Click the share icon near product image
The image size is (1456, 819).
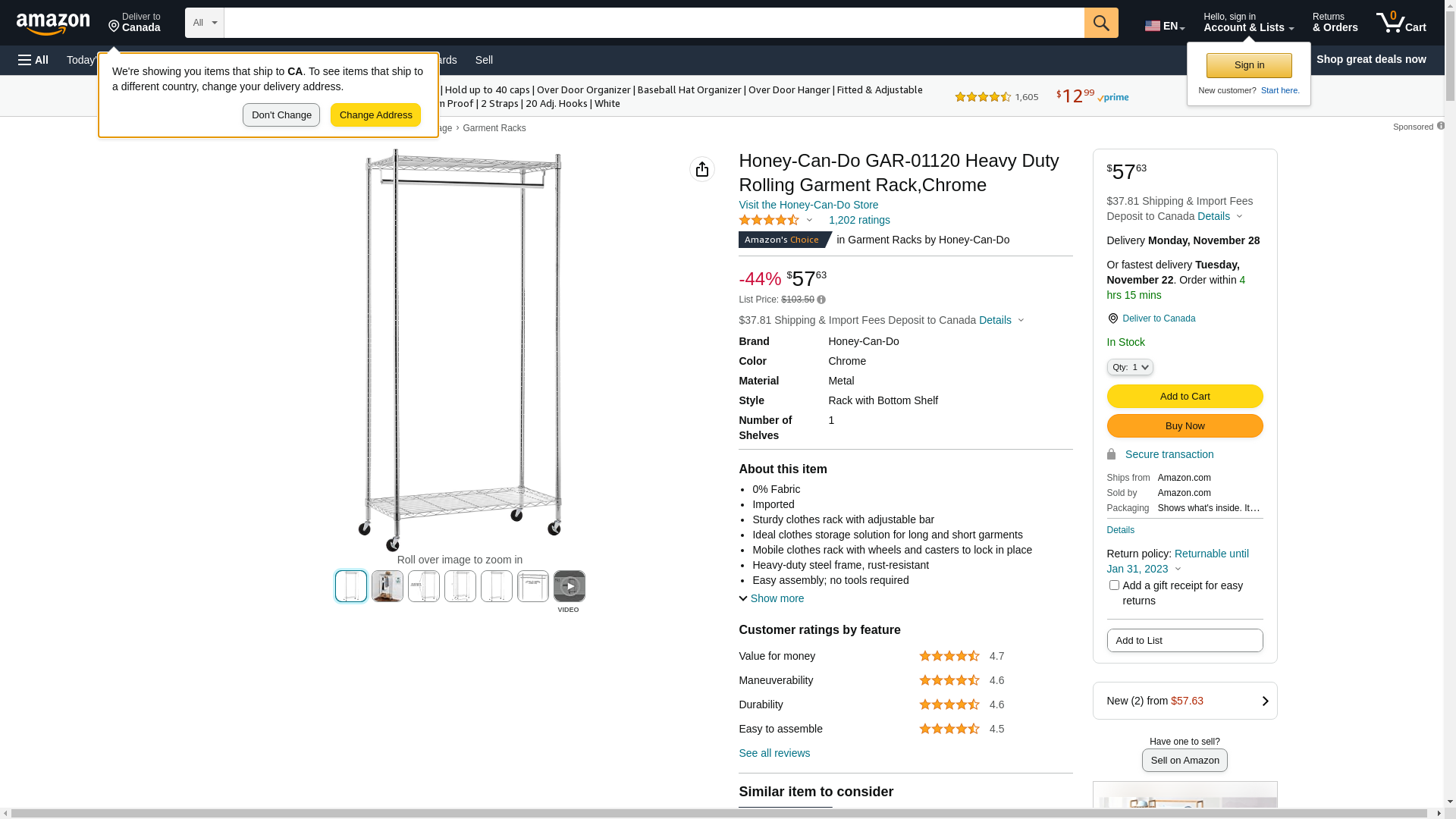(702, 169)
